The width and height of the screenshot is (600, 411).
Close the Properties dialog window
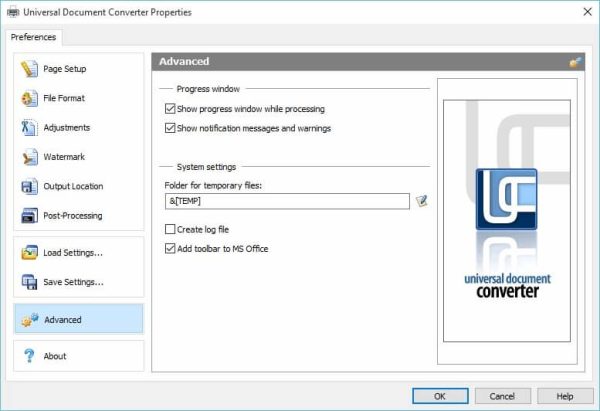point(587,12)
